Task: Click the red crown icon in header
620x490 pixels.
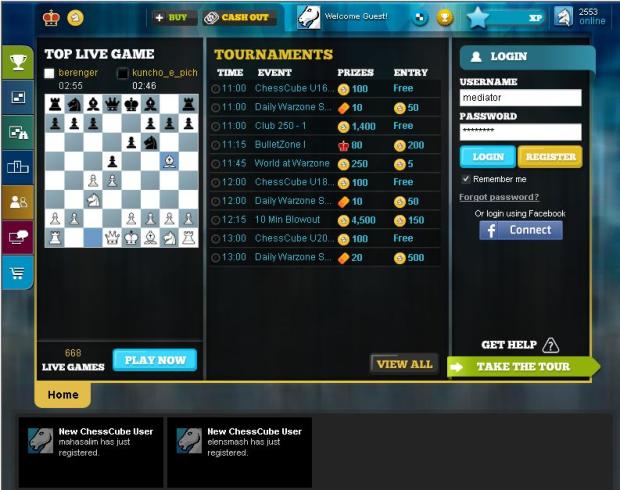Action: pyautogui.click(x=51, y=18)
